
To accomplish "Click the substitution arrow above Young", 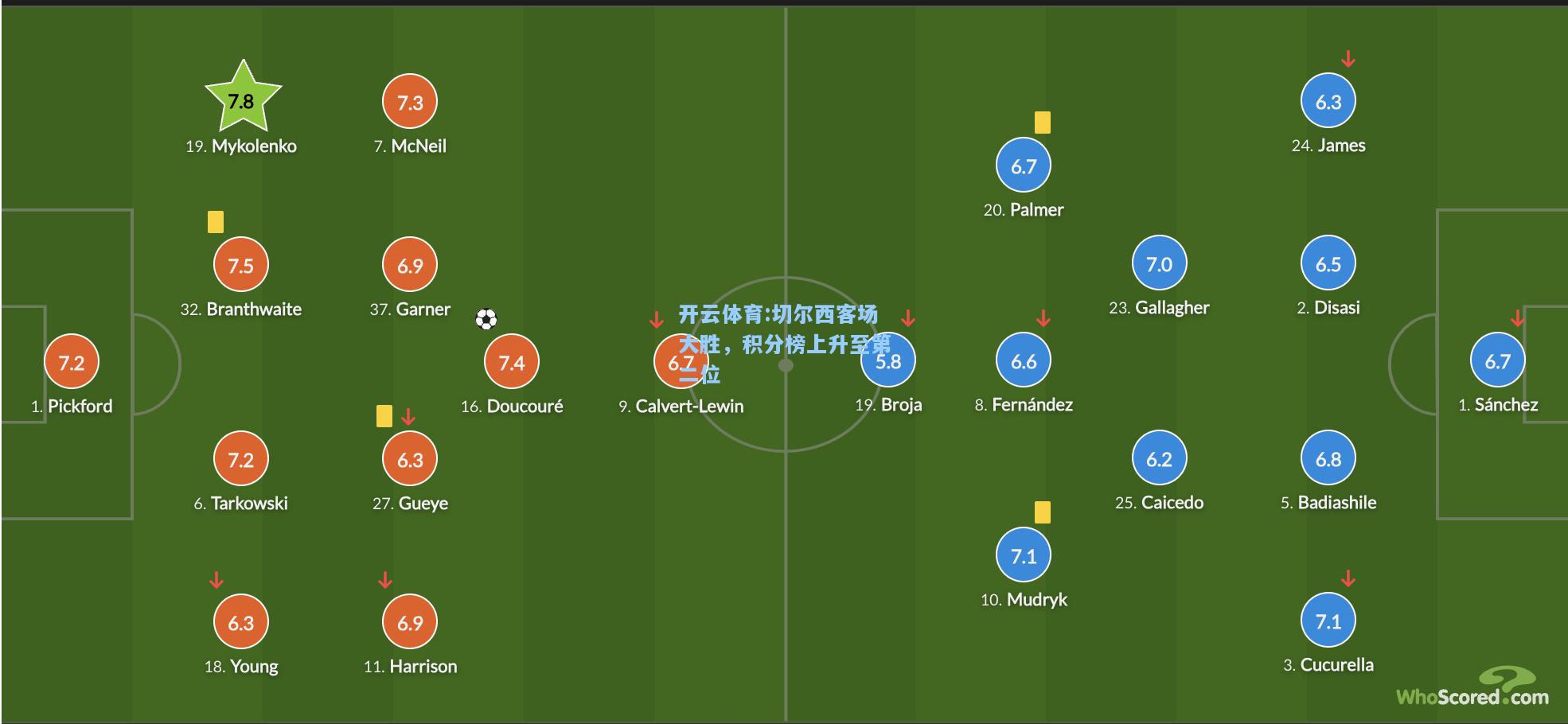I will 216,580.
